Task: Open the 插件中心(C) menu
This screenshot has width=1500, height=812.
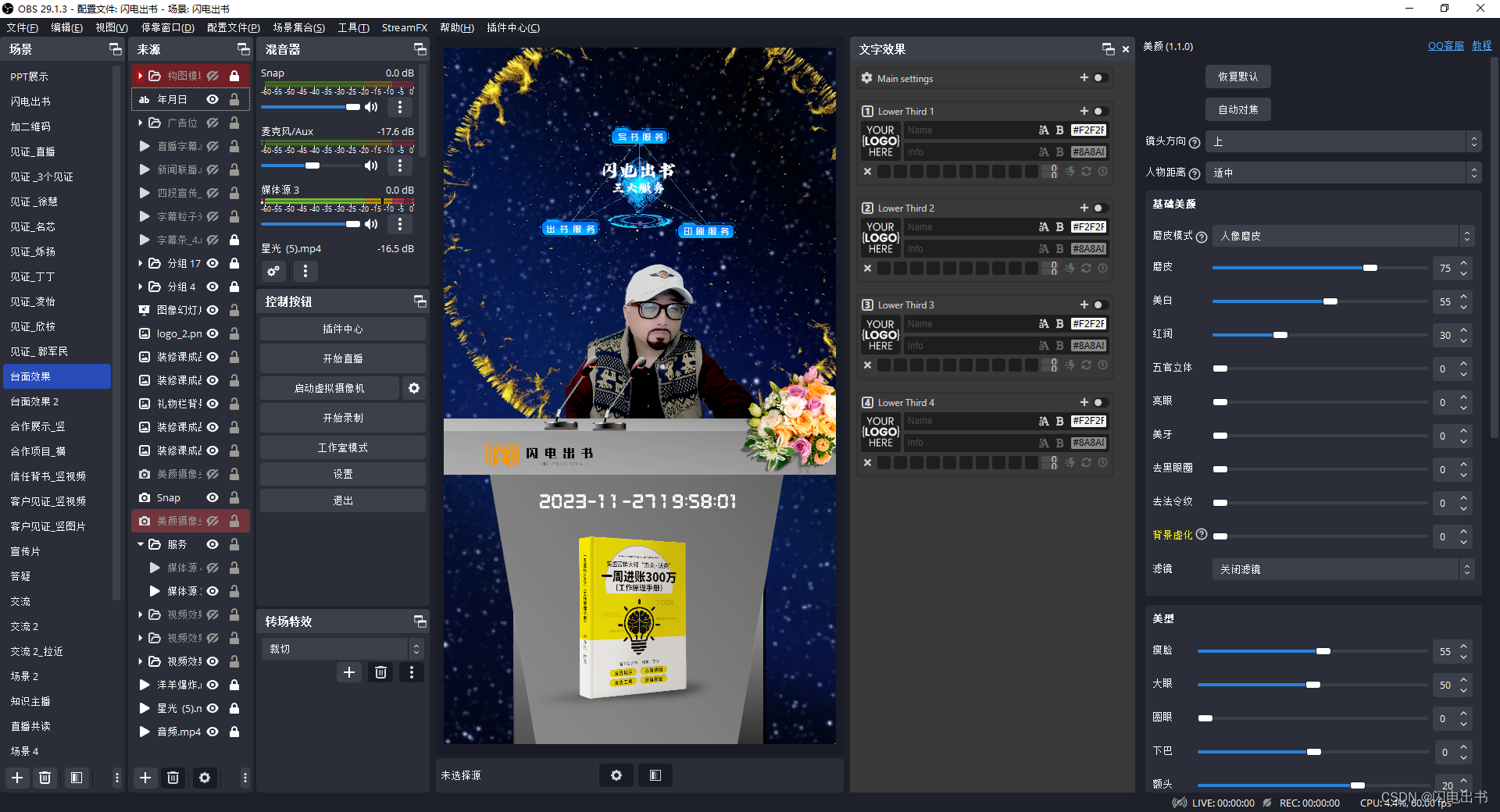Action: [x=513, y=27]
